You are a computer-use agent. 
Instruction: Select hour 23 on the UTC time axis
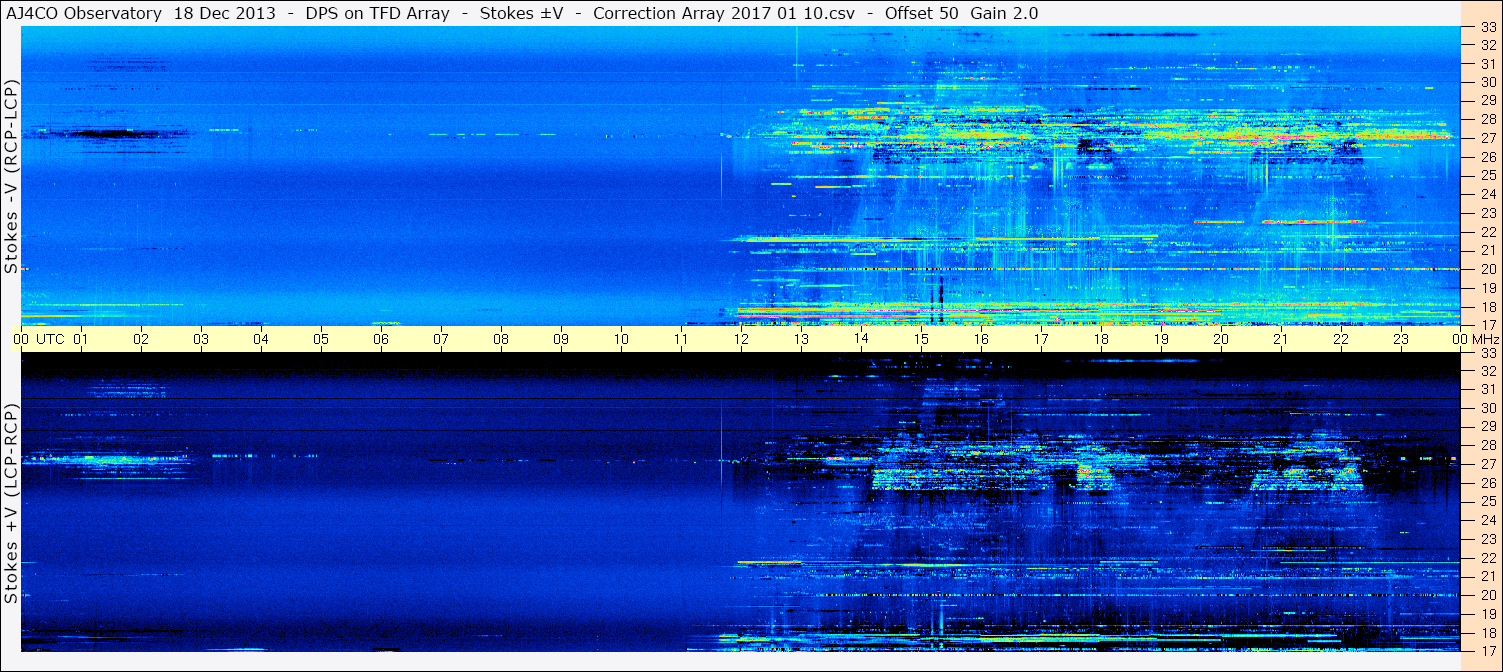(x=1401, y=339)
